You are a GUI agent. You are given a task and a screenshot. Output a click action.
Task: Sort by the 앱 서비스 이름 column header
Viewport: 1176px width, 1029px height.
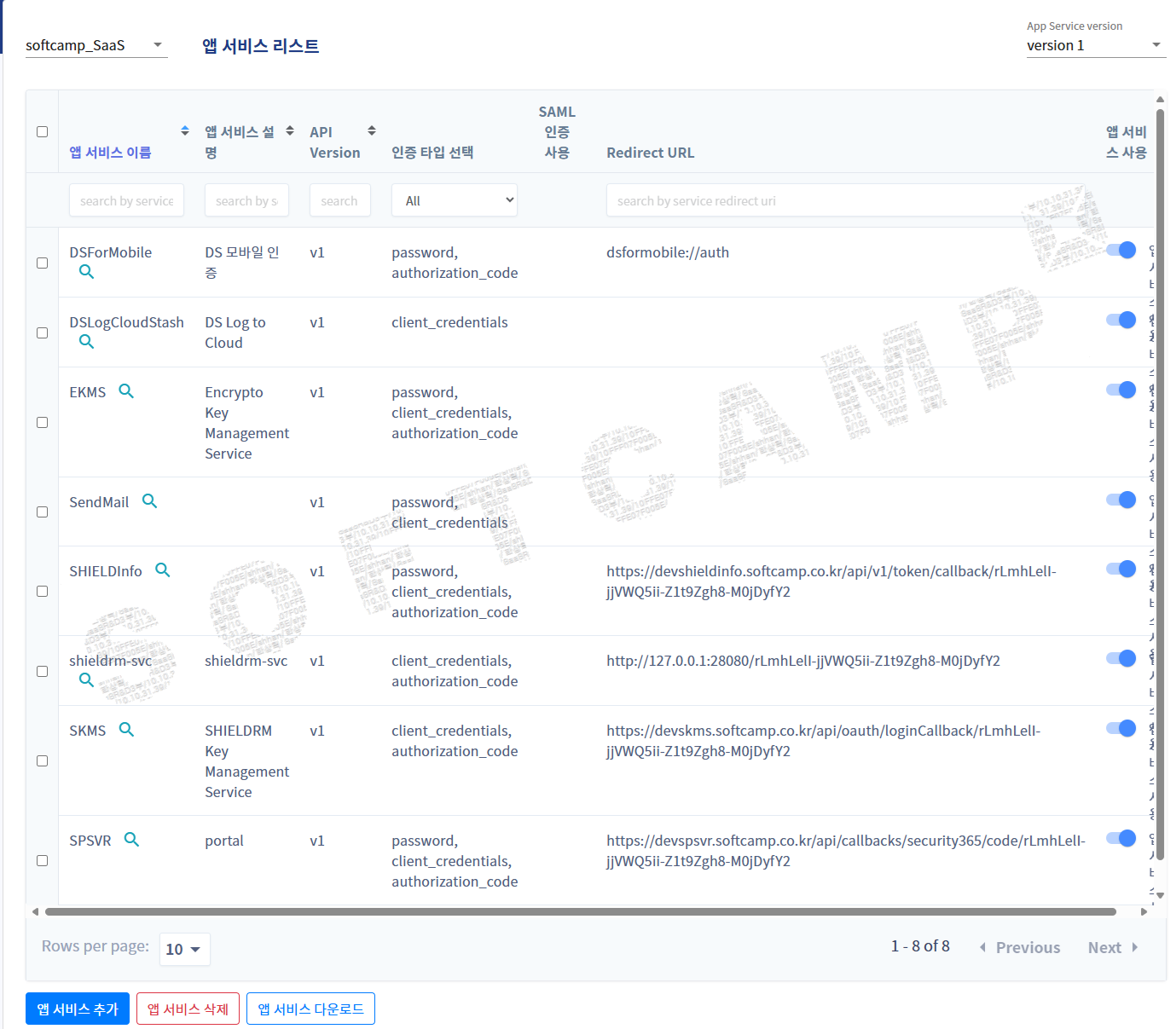[110, 152]
